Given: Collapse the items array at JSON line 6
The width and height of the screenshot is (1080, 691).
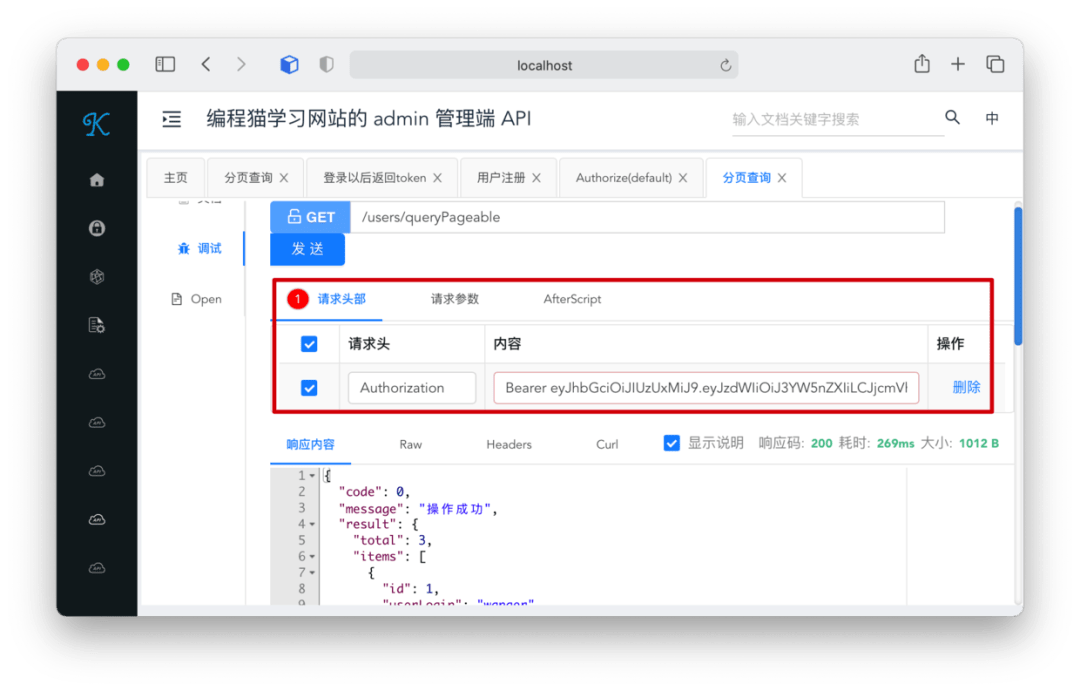Looking at the screenshot, I should [x=312, y=555].
